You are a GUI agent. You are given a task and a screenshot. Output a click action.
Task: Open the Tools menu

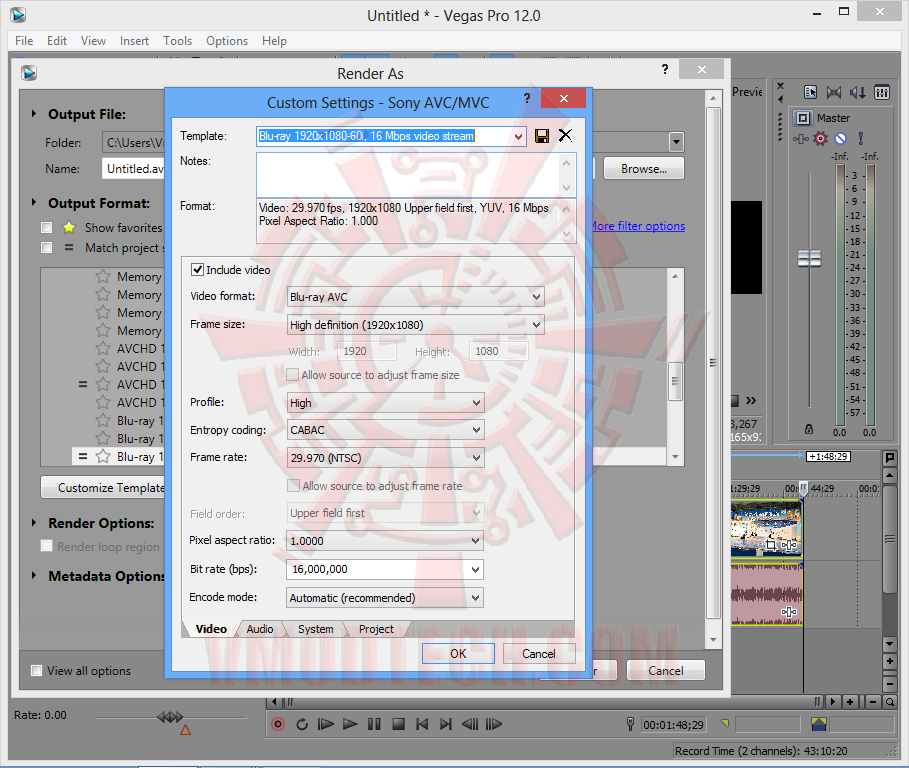pos(177,41)
